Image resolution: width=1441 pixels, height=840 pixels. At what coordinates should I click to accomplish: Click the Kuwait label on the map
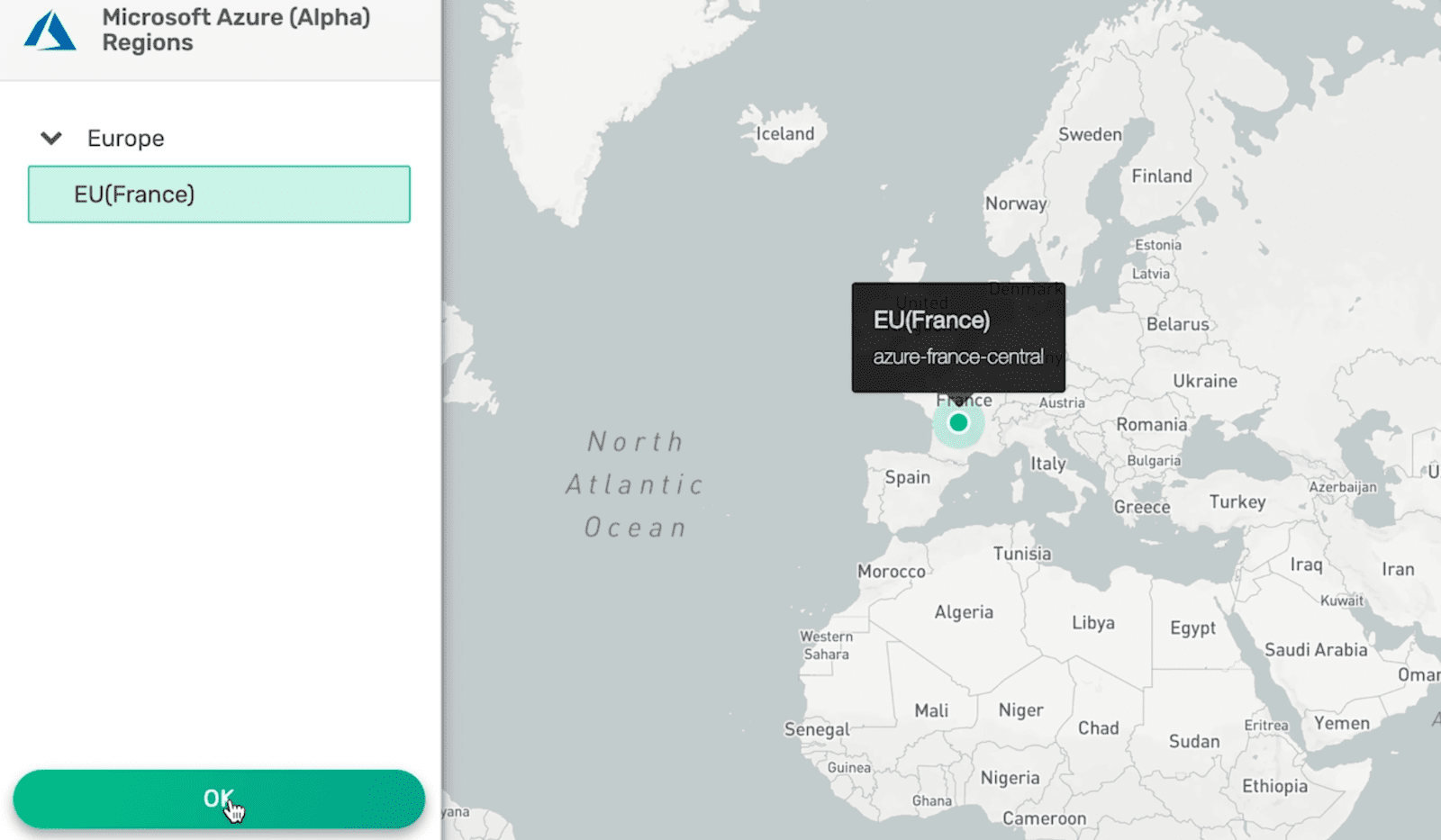pos(1342,601)
